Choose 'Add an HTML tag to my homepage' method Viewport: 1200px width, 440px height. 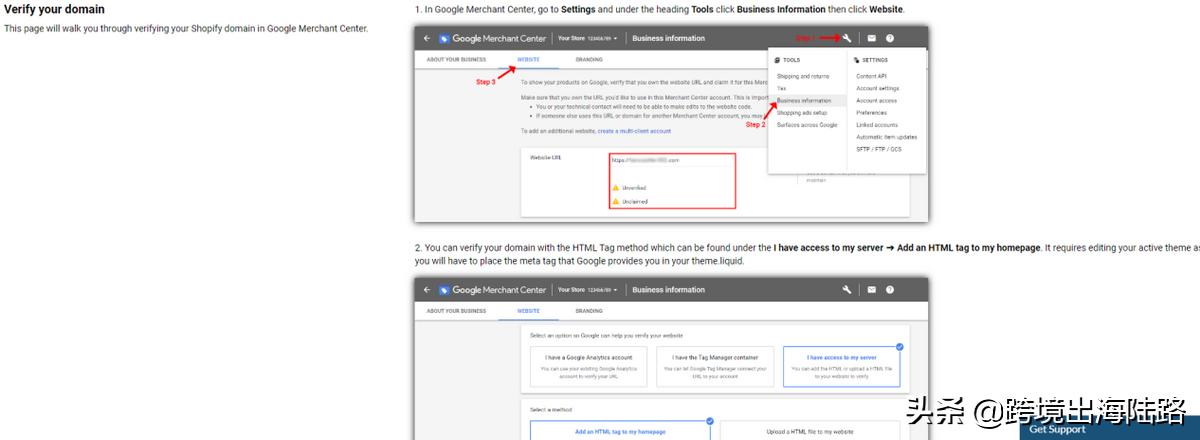[620, 431]
